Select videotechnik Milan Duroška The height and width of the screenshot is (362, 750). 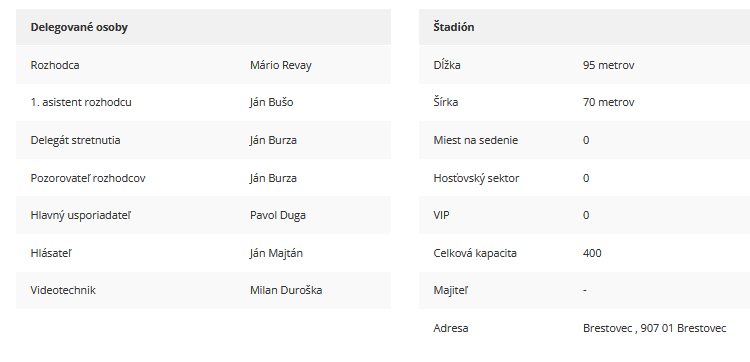(286, 290)
